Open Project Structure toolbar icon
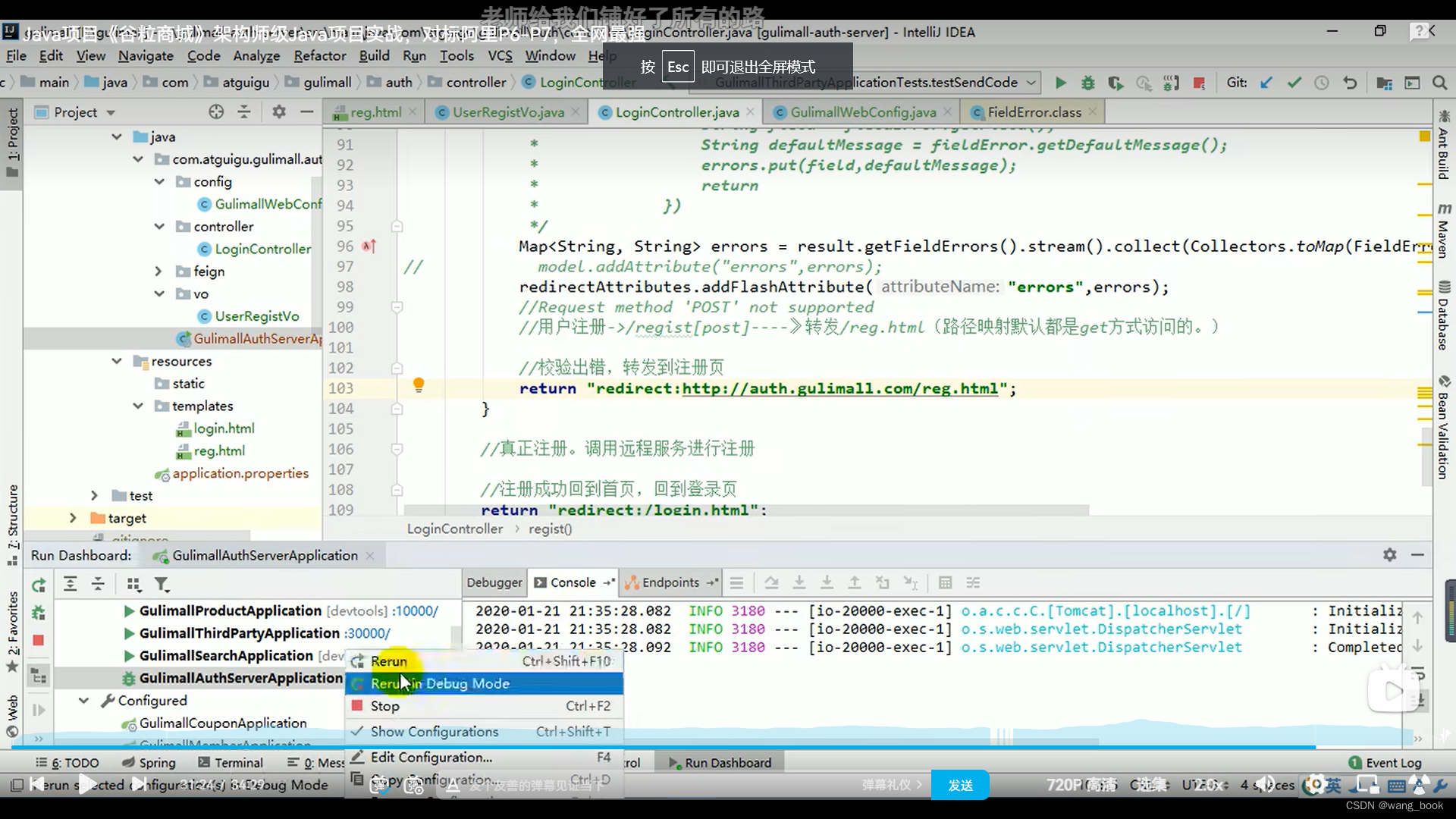 1384,83
